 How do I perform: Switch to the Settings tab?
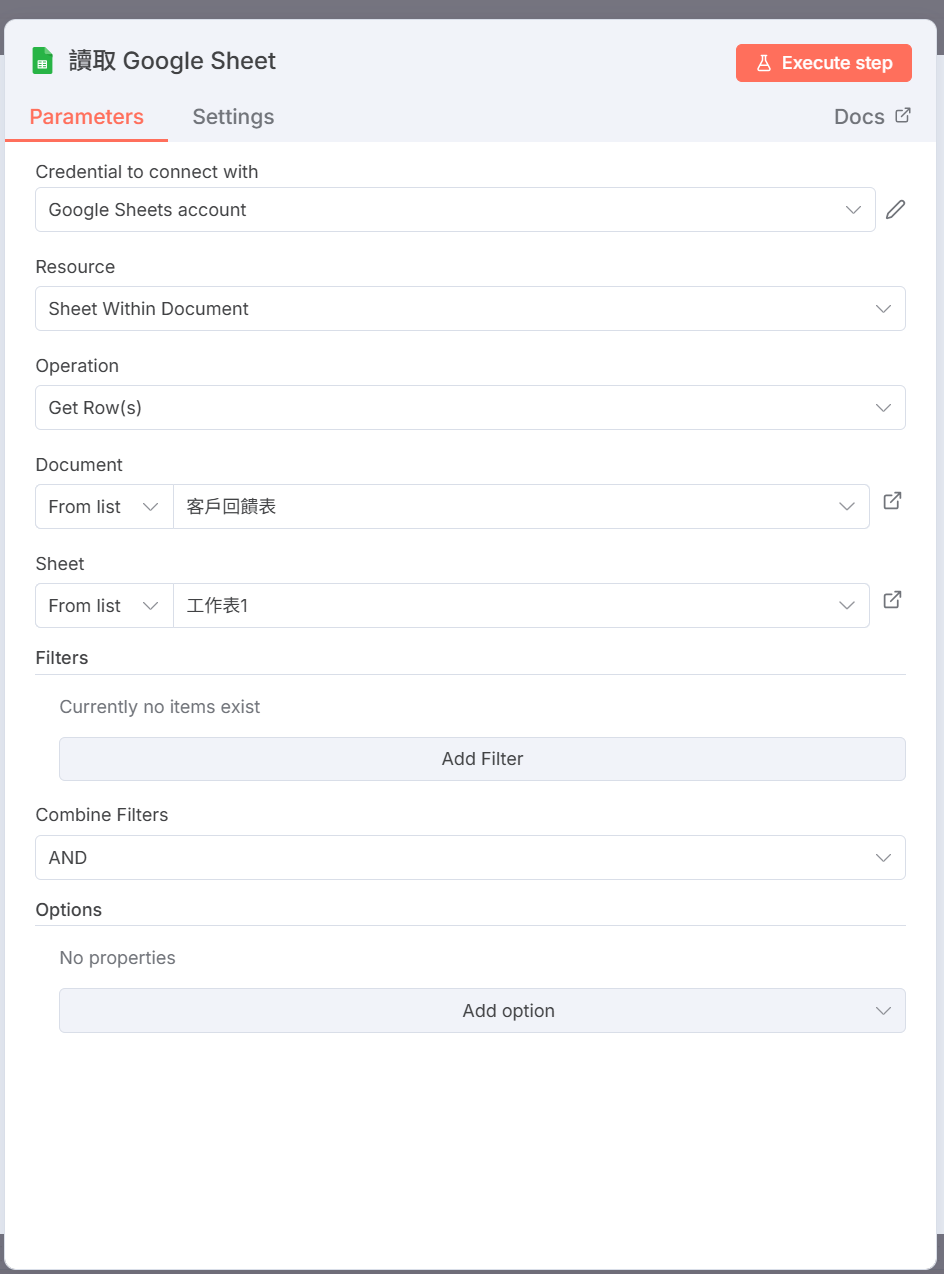(x=233, y=117)
